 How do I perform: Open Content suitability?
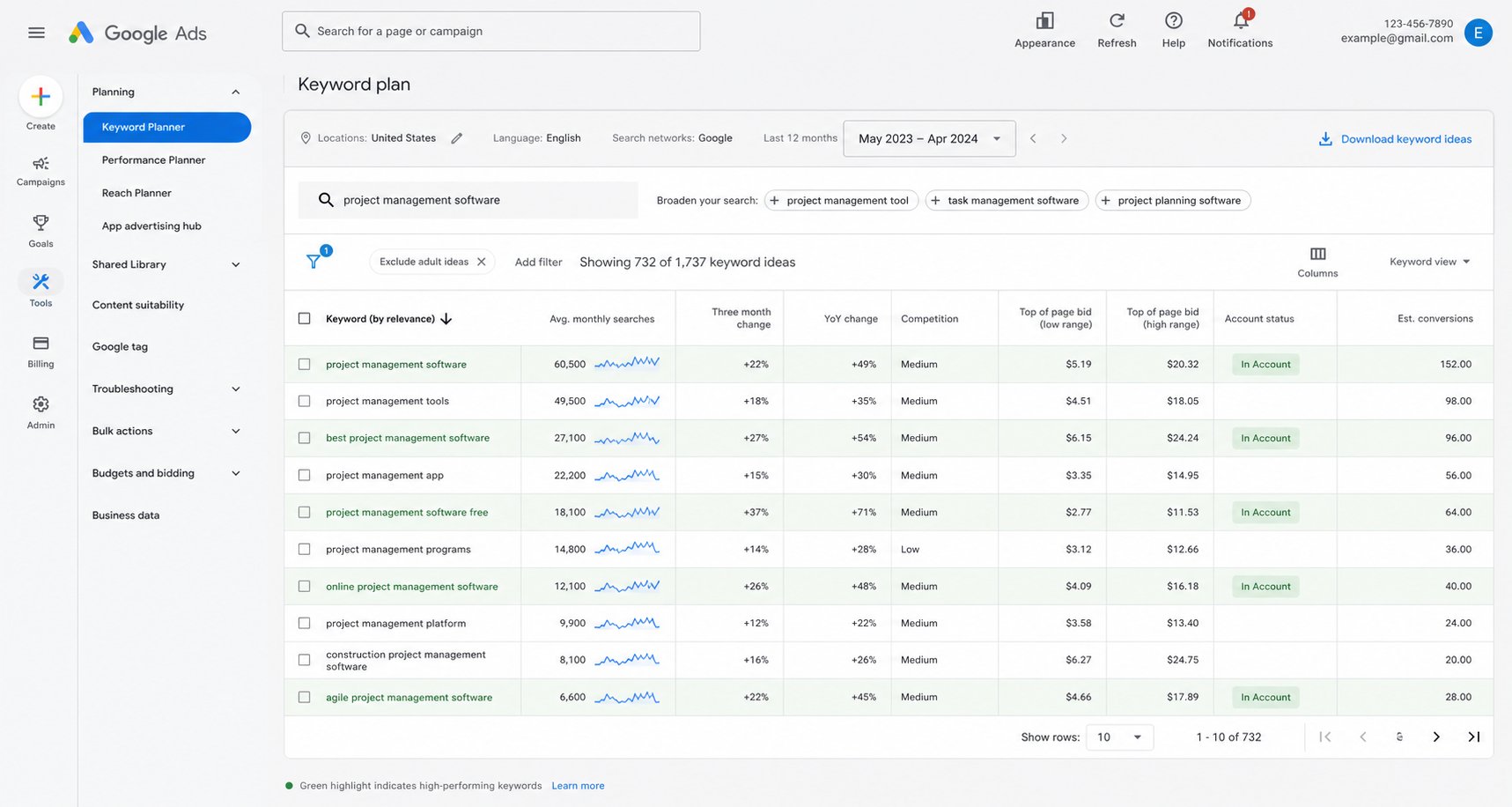click(x=138, y=305)
